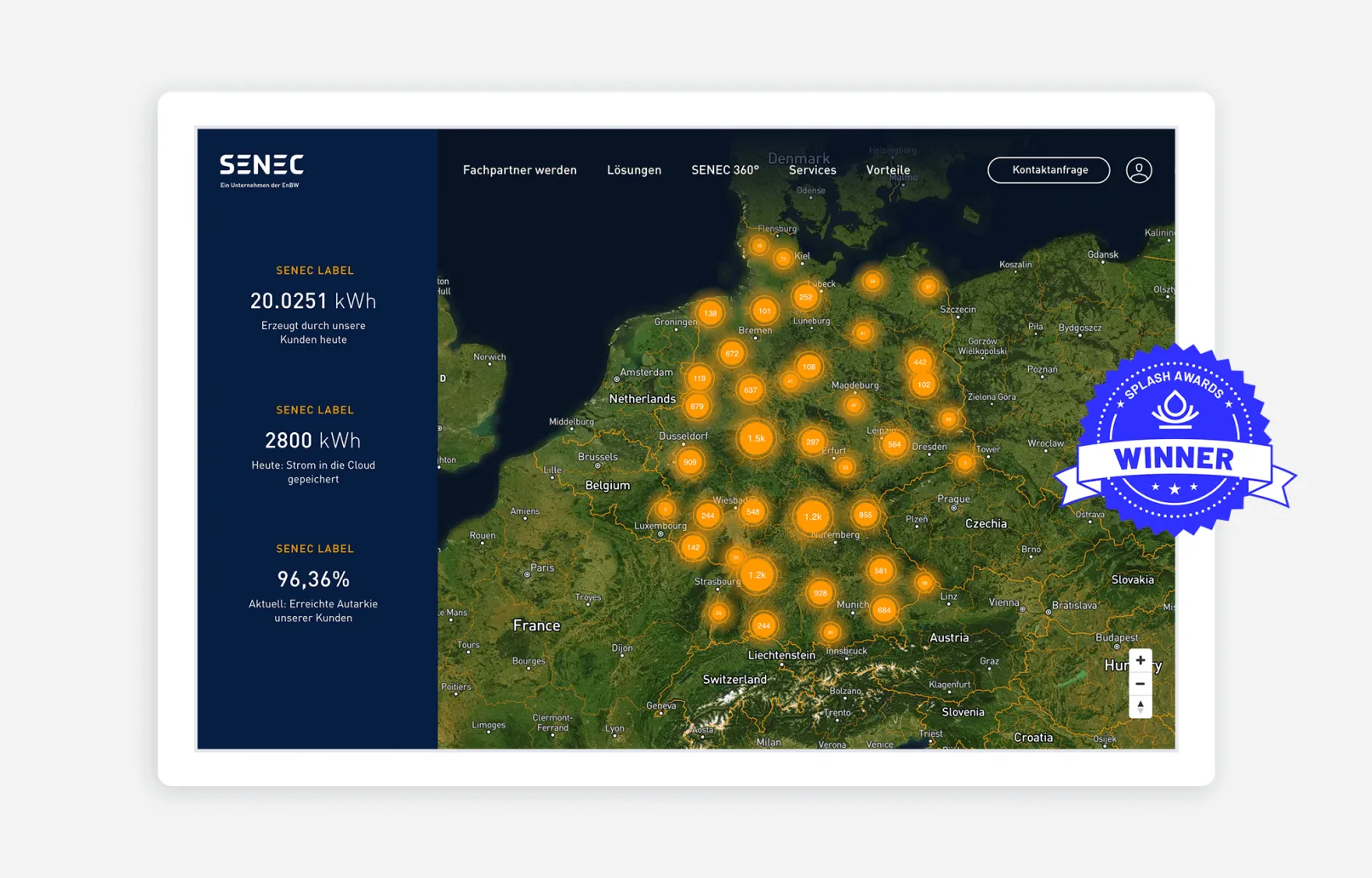The image size is (1372, 878).
Task: Open the Vorteile navigation item
Action: (x=888, y=170)
